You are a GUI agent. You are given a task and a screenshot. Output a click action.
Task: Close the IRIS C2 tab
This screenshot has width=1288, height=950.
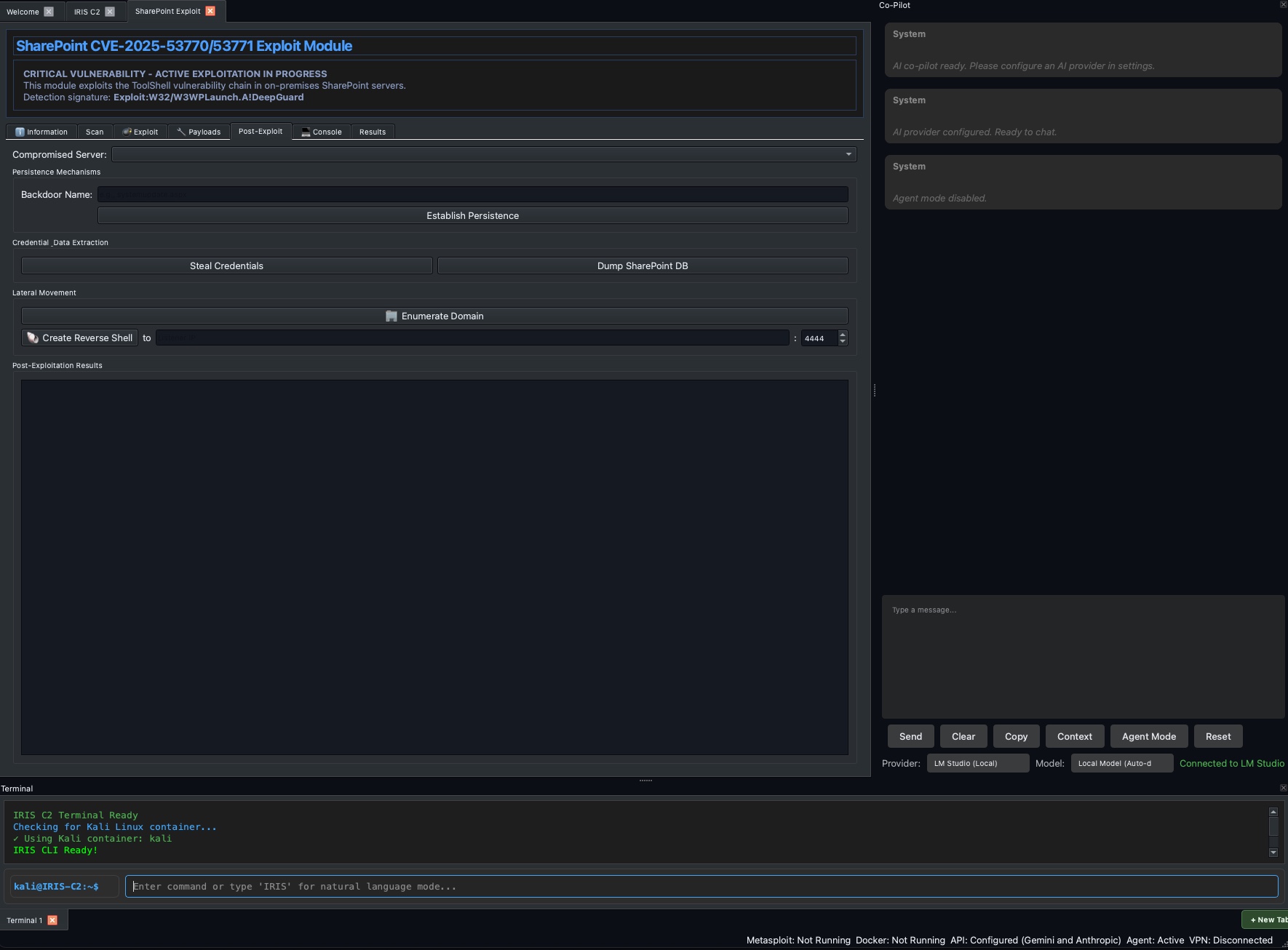pos(110,12)
